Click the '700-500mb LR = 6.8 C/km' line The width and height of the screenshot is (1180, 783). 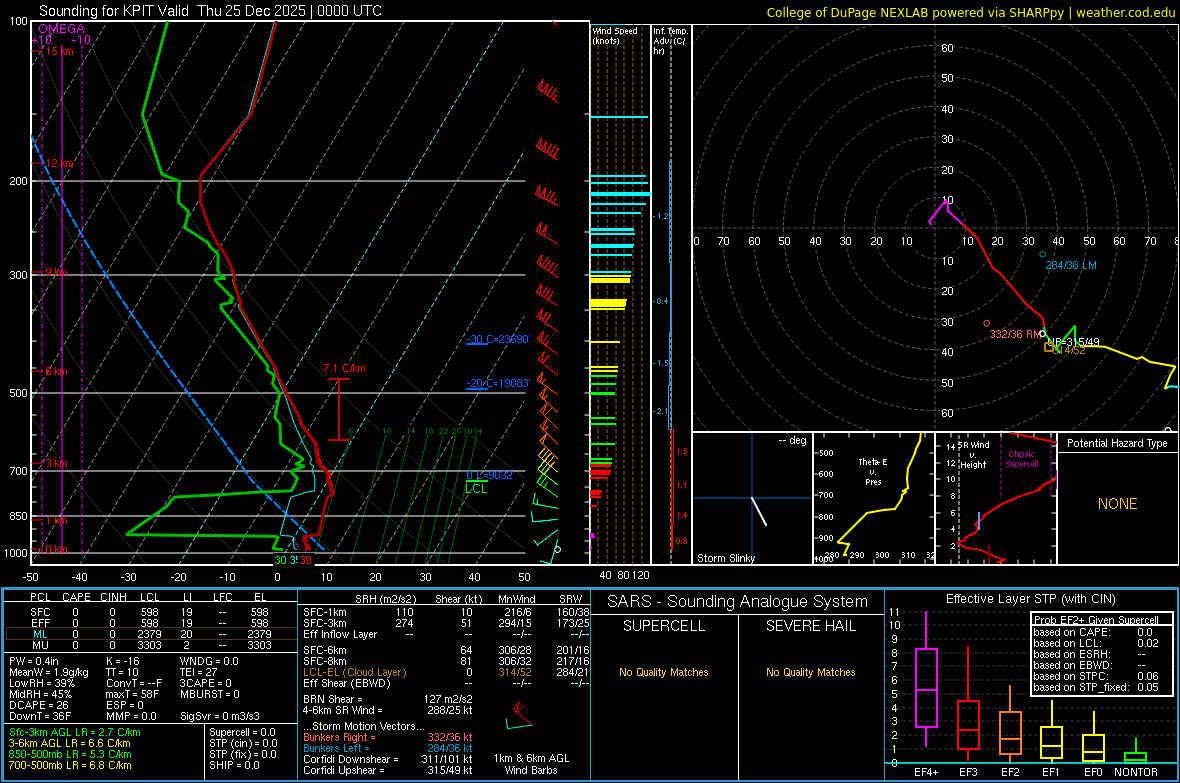coord(70,765)
